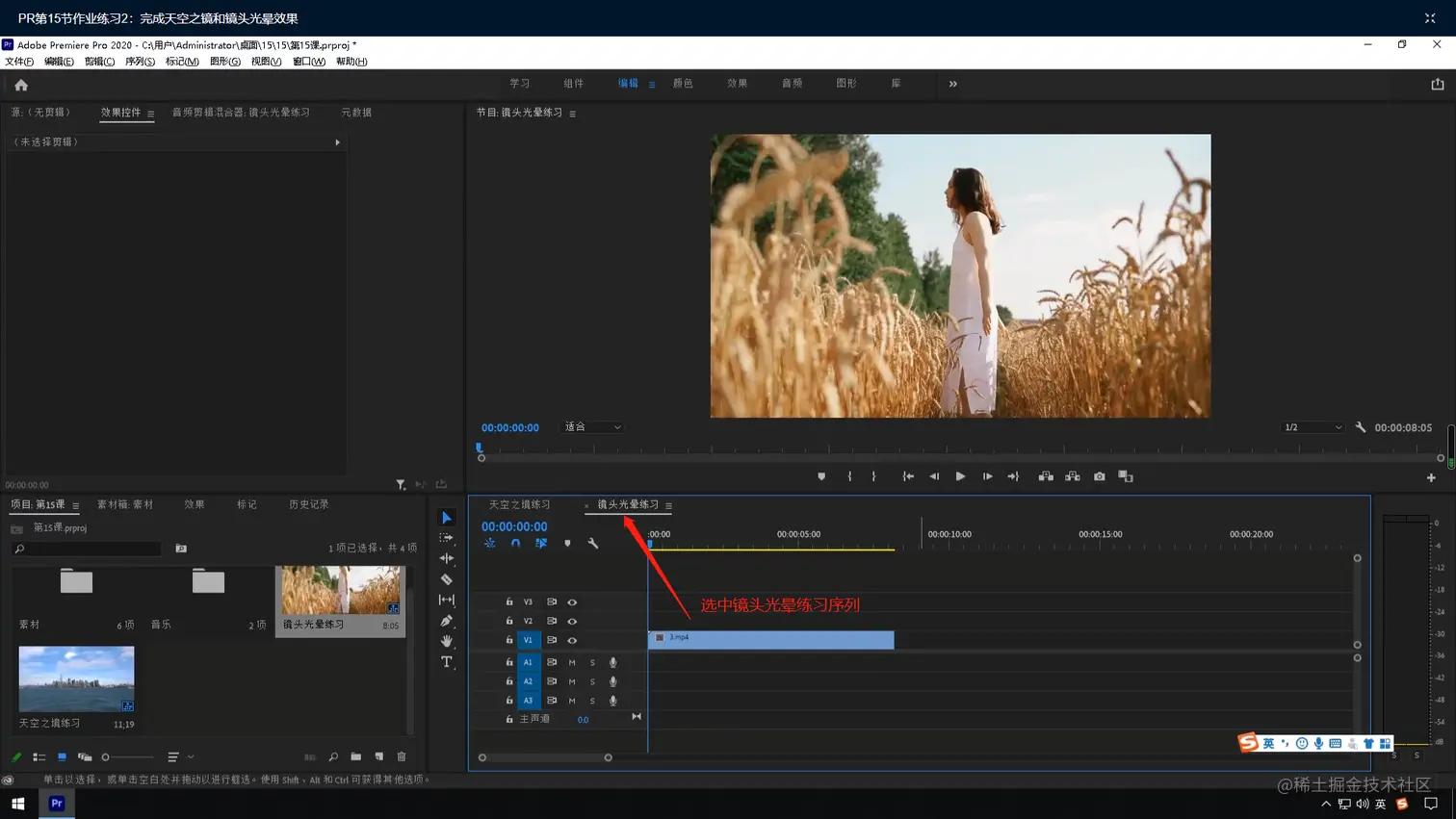Viewport: 1456px width, 819px height.
Task: Open the 序列(S) menu
Action: [140, 62]
